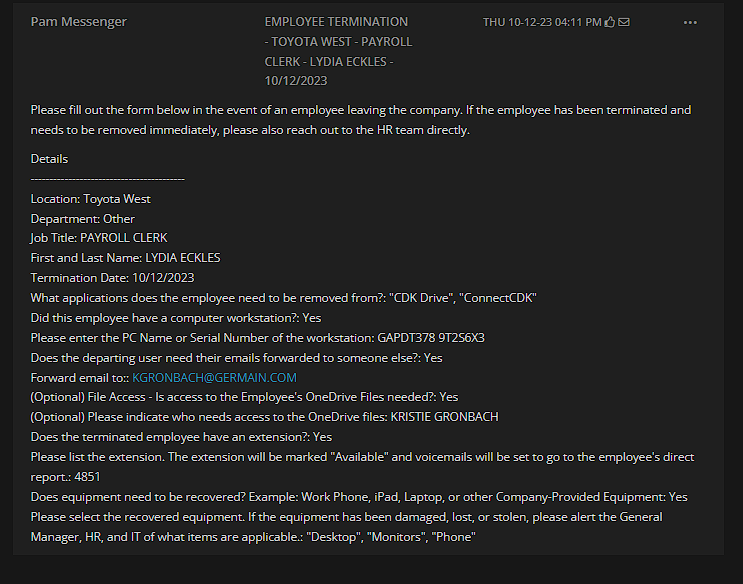Image resolution: width=743 pixels, height=584 pixels.
Task: Click the KRISTIE GRONBACH OneDrive access line
Action: pos(264,417)
